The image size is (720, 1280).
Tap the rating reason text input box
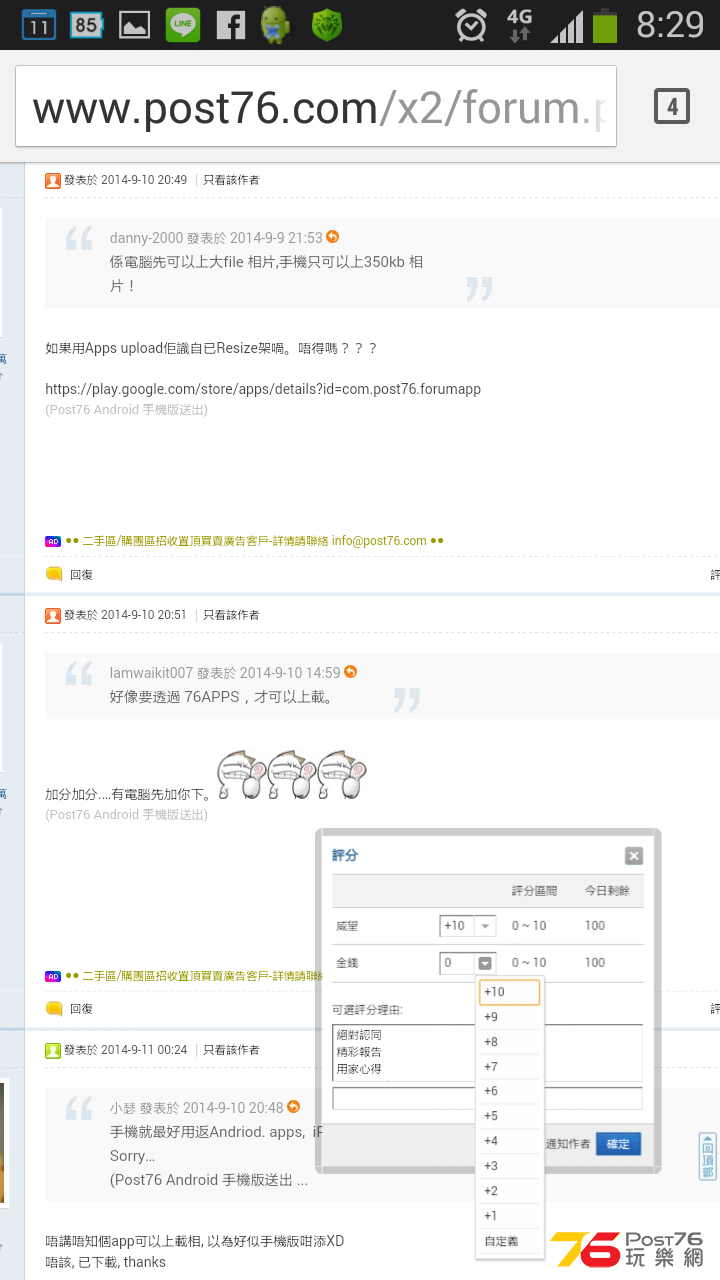pos(487,1098)
